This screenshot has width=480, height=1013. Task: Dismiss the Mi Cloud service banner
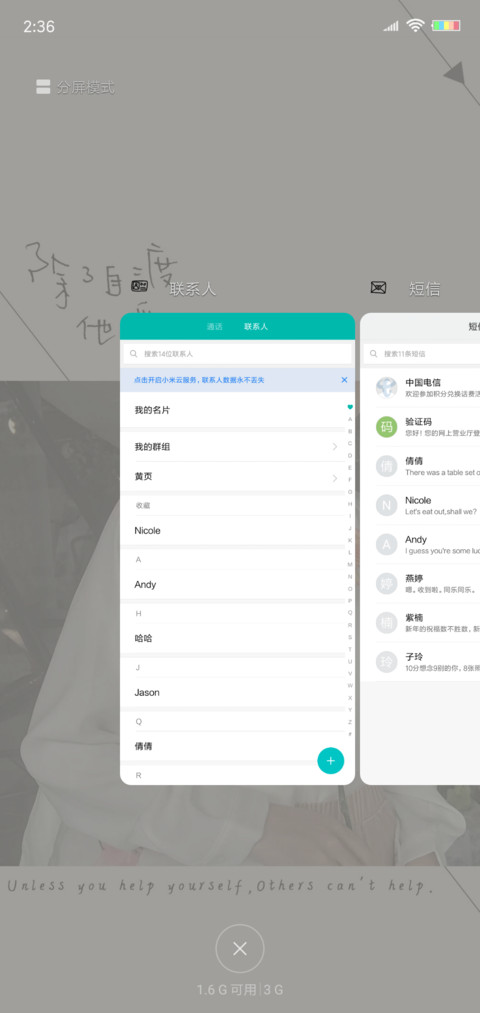coord(344,380)
